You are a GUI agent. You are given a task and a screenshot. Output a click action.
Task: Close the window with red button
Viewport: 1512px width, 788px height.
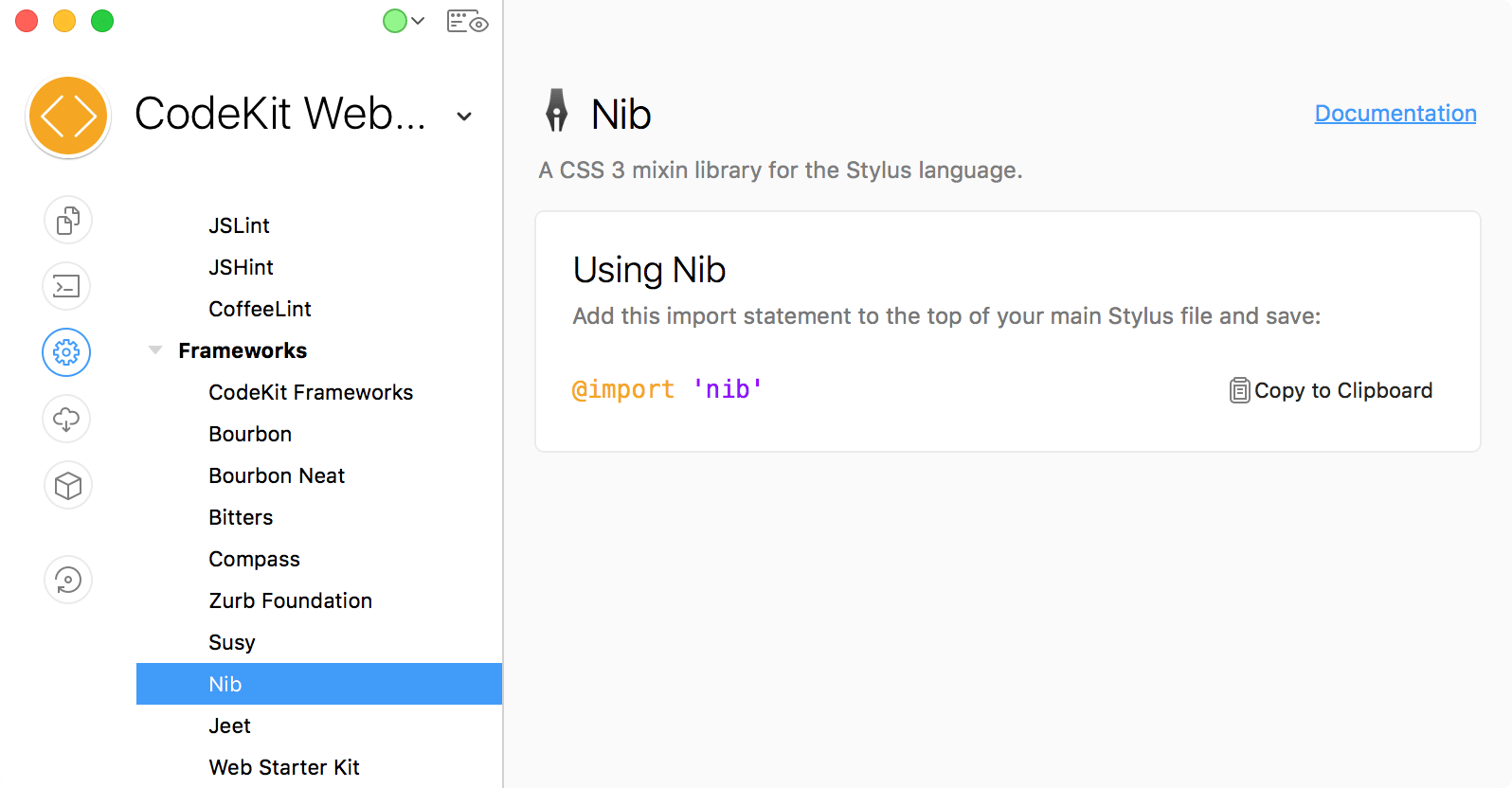pos(27,21)
